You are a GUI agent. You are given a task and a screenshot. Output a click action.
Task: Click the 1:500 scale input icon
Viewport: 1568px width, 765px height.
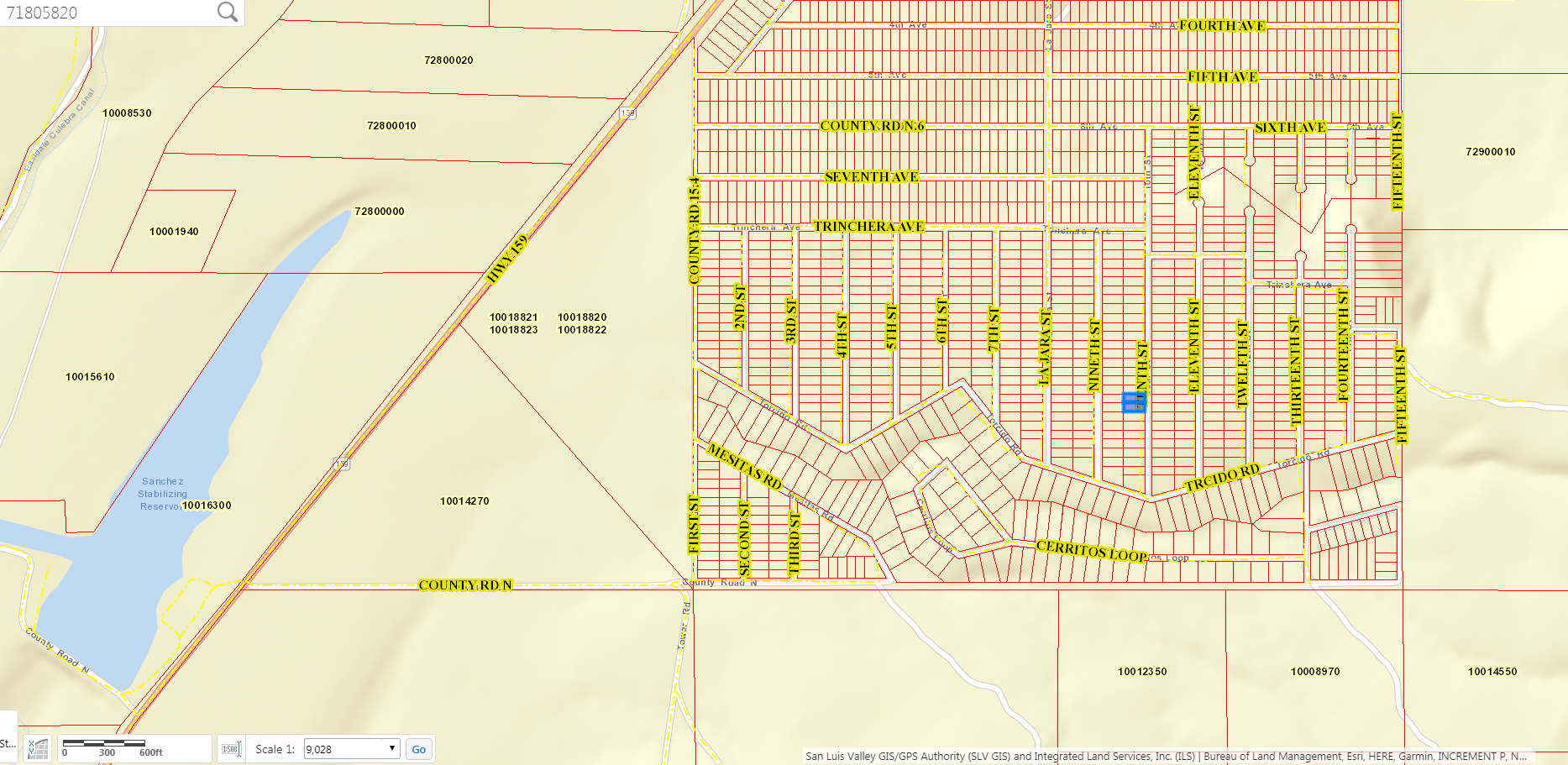point(231,749)
